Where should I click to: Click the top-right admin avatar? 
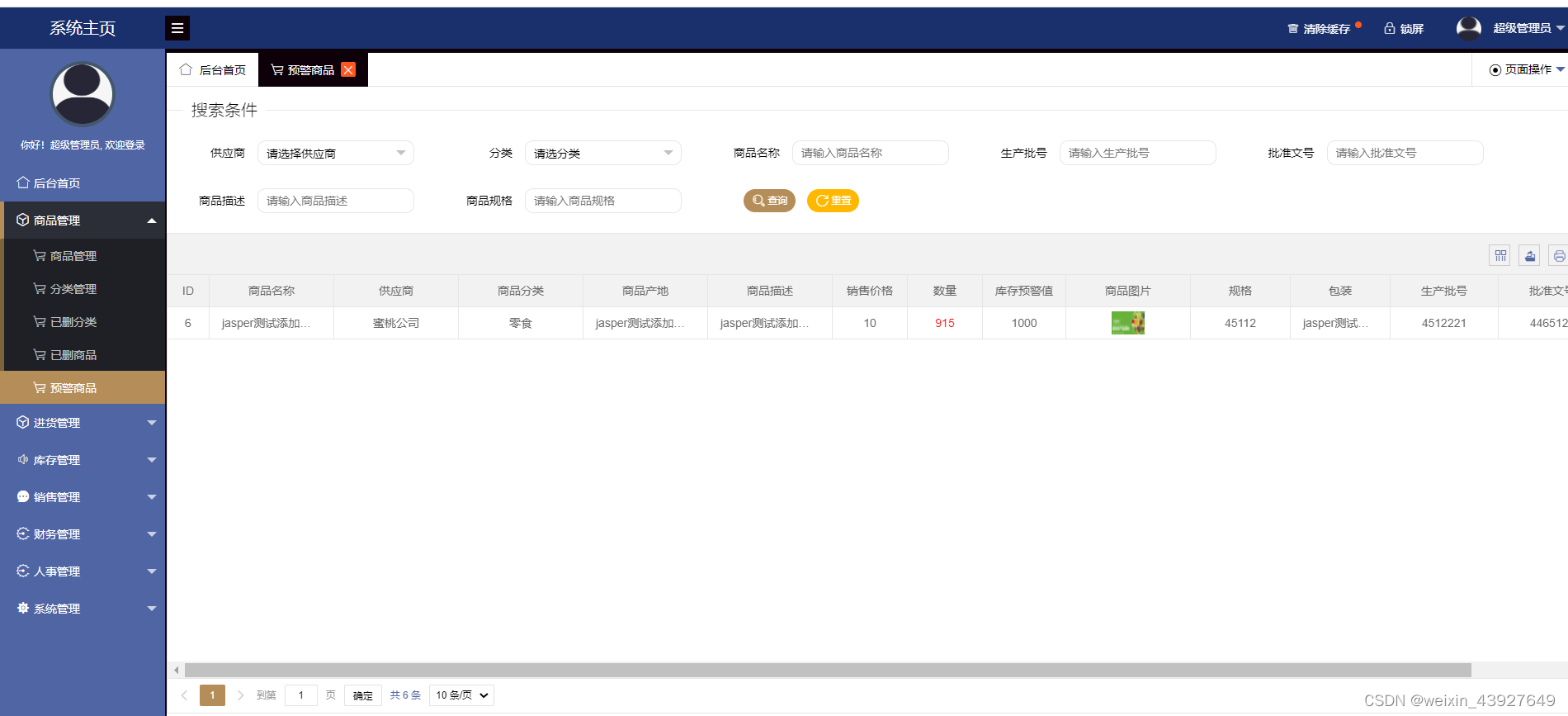[1469, 28]
